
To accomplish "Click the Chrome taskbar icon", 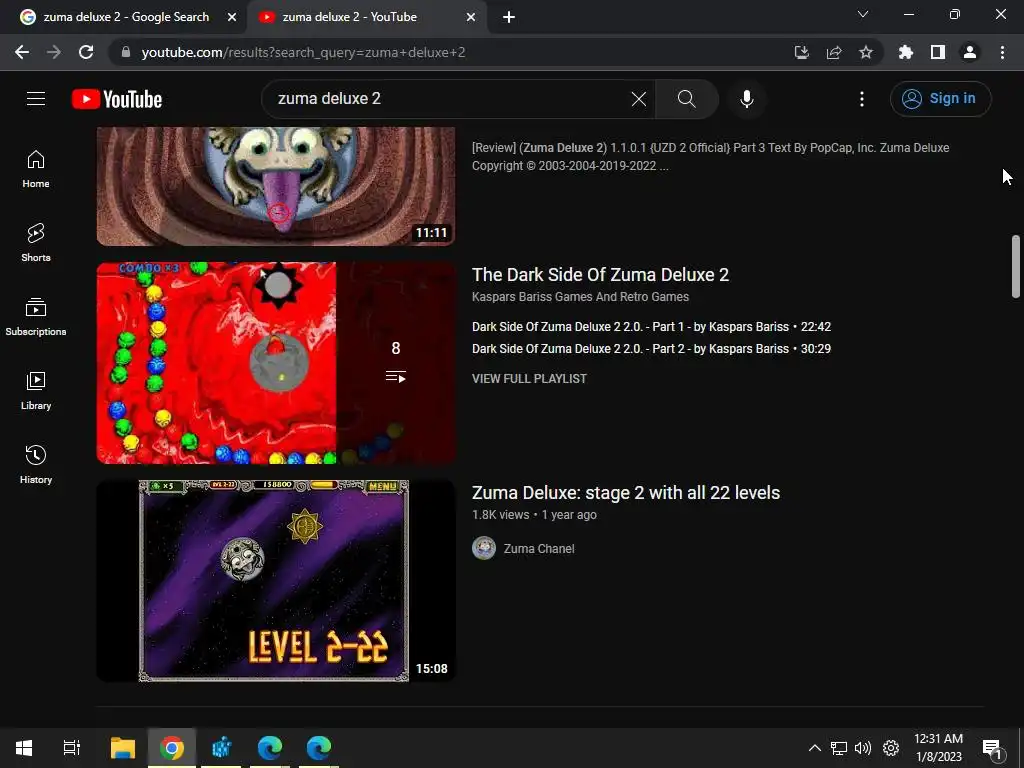I will tap(172, 748).
